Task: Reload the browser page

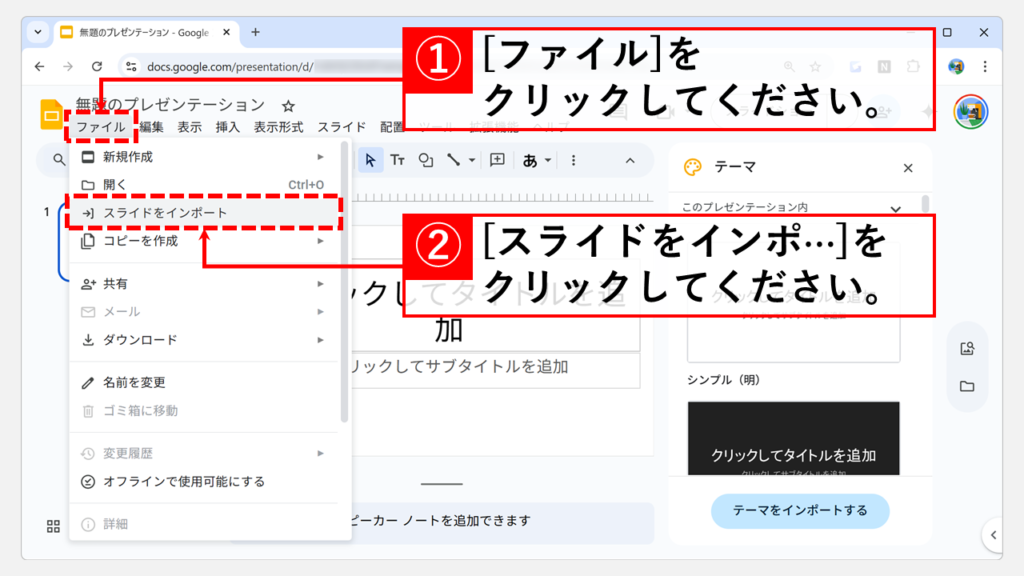Action: point(97,67)
